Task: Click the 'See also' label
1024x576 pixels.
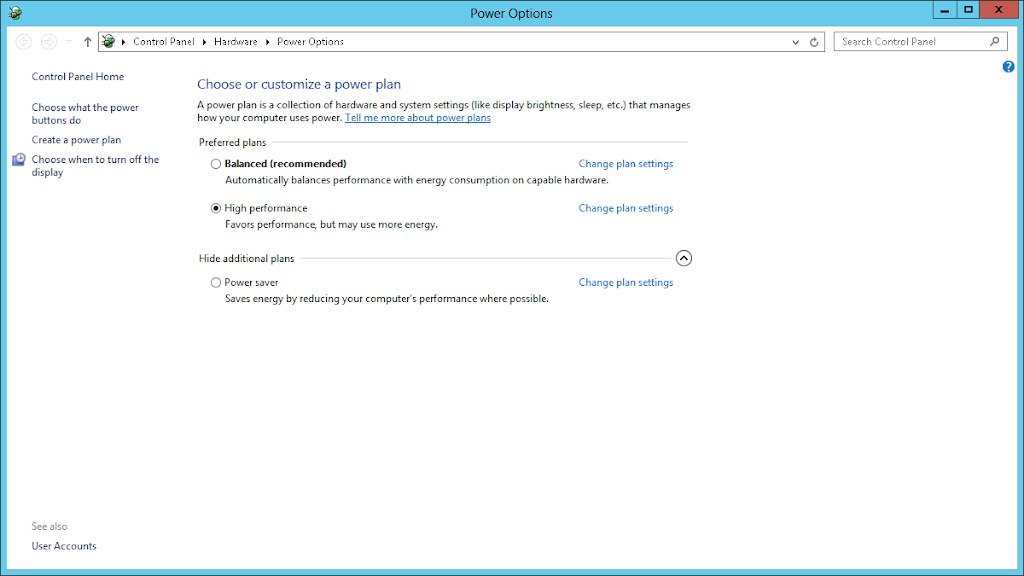Action: pyautogui.click(x=50, y=526)
